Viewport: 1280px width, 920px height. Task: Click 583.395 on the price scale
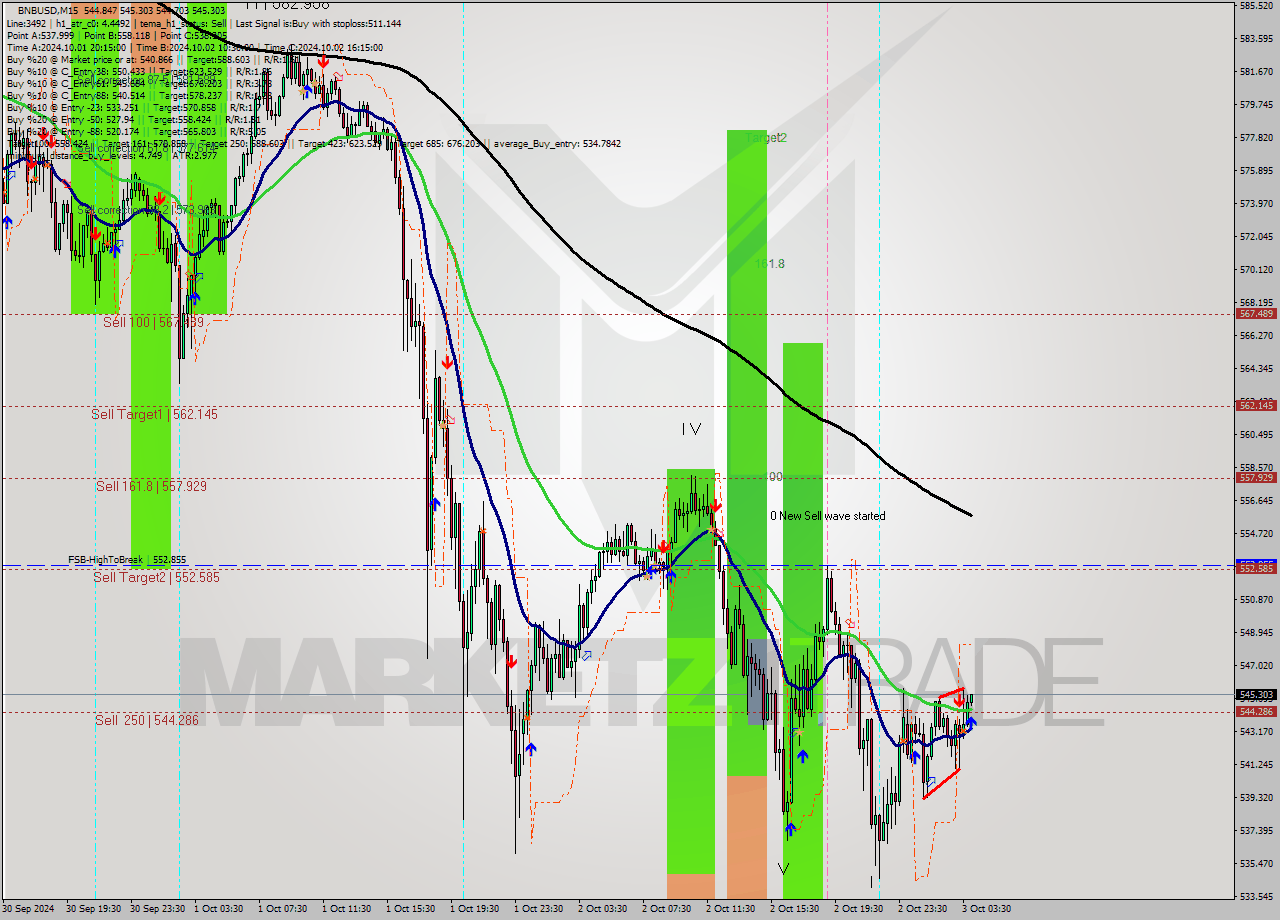(x=1256, y=39)
